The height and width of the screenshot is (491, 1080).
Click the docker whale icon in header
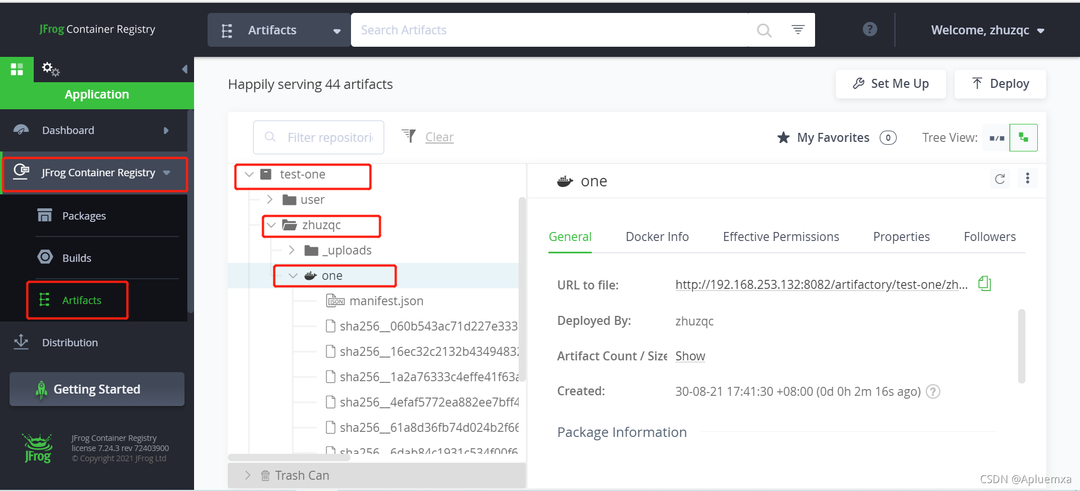tap(564, 181)
